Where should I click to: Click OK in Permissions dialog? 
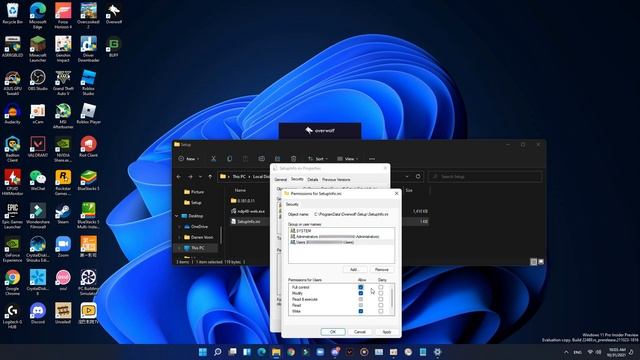[333, 332]
